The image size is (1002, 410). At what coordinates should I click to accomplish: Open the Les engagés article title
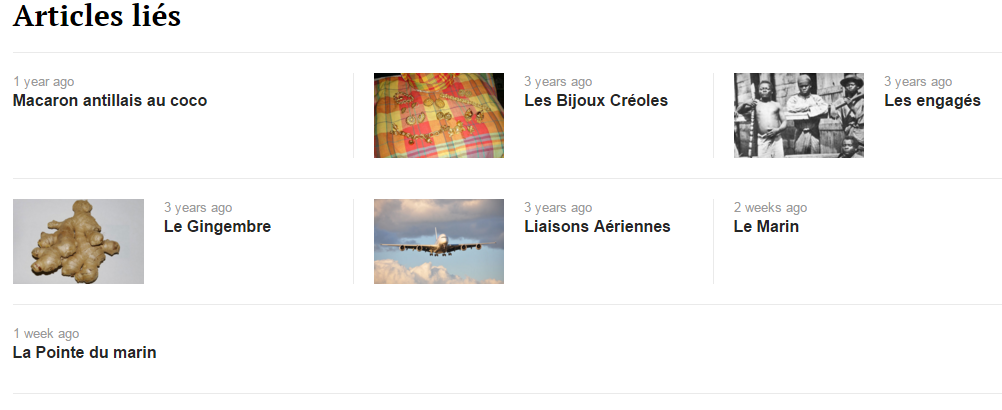[932, 100]
